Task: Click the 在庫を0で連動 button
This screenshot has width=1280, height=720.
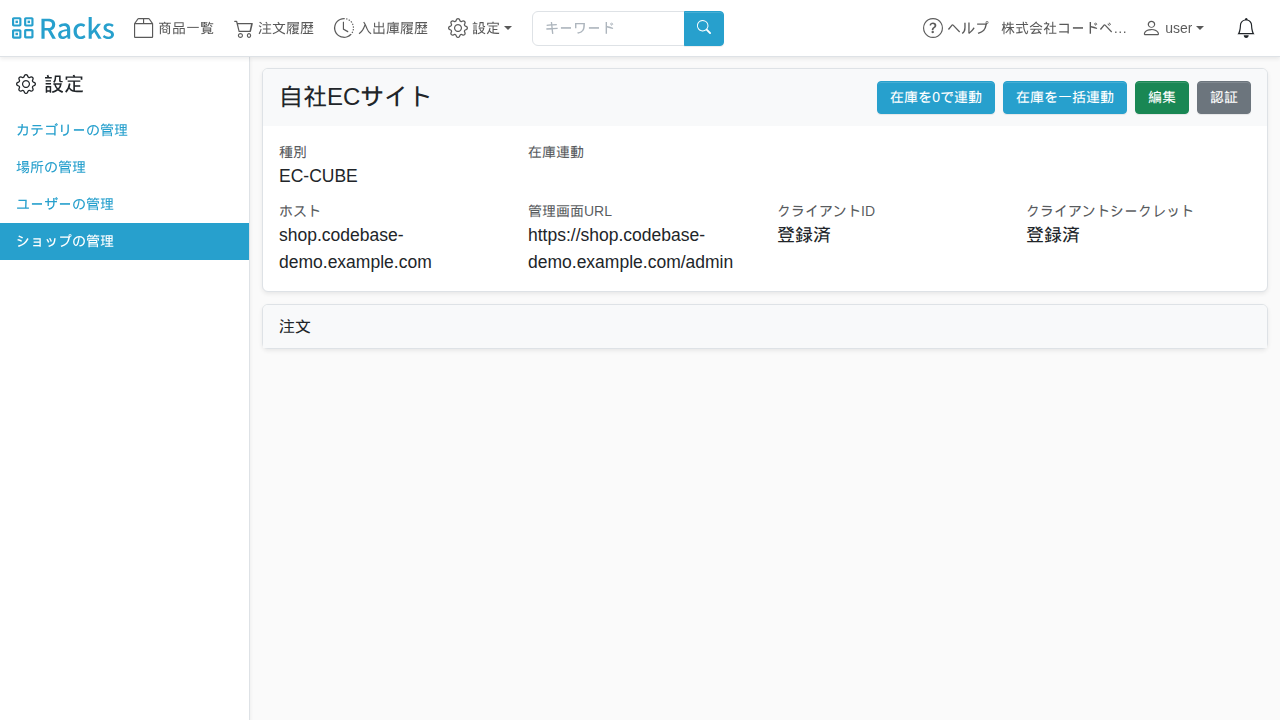Action: tap(936, 97)
